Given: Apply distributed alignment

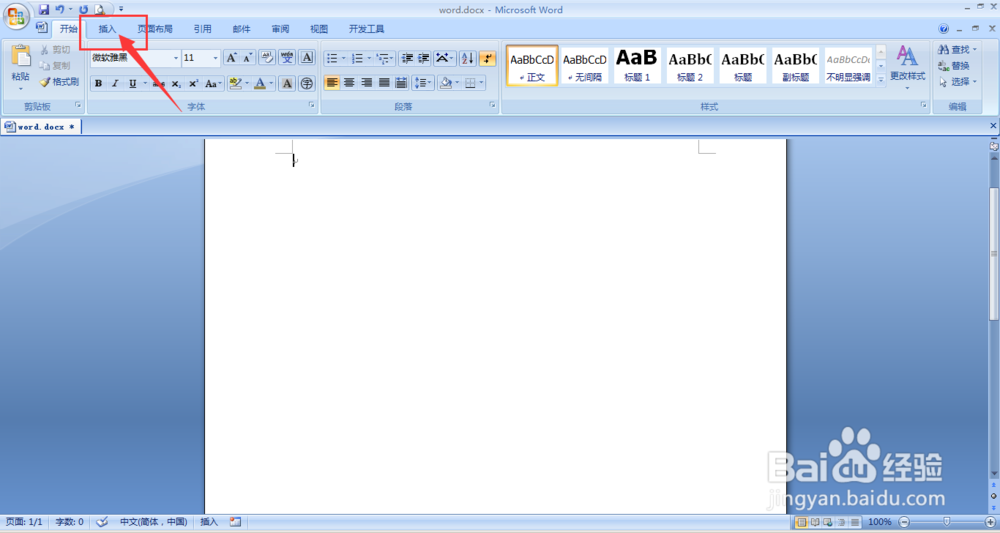Looking at the screenshot, I should 401,83.
